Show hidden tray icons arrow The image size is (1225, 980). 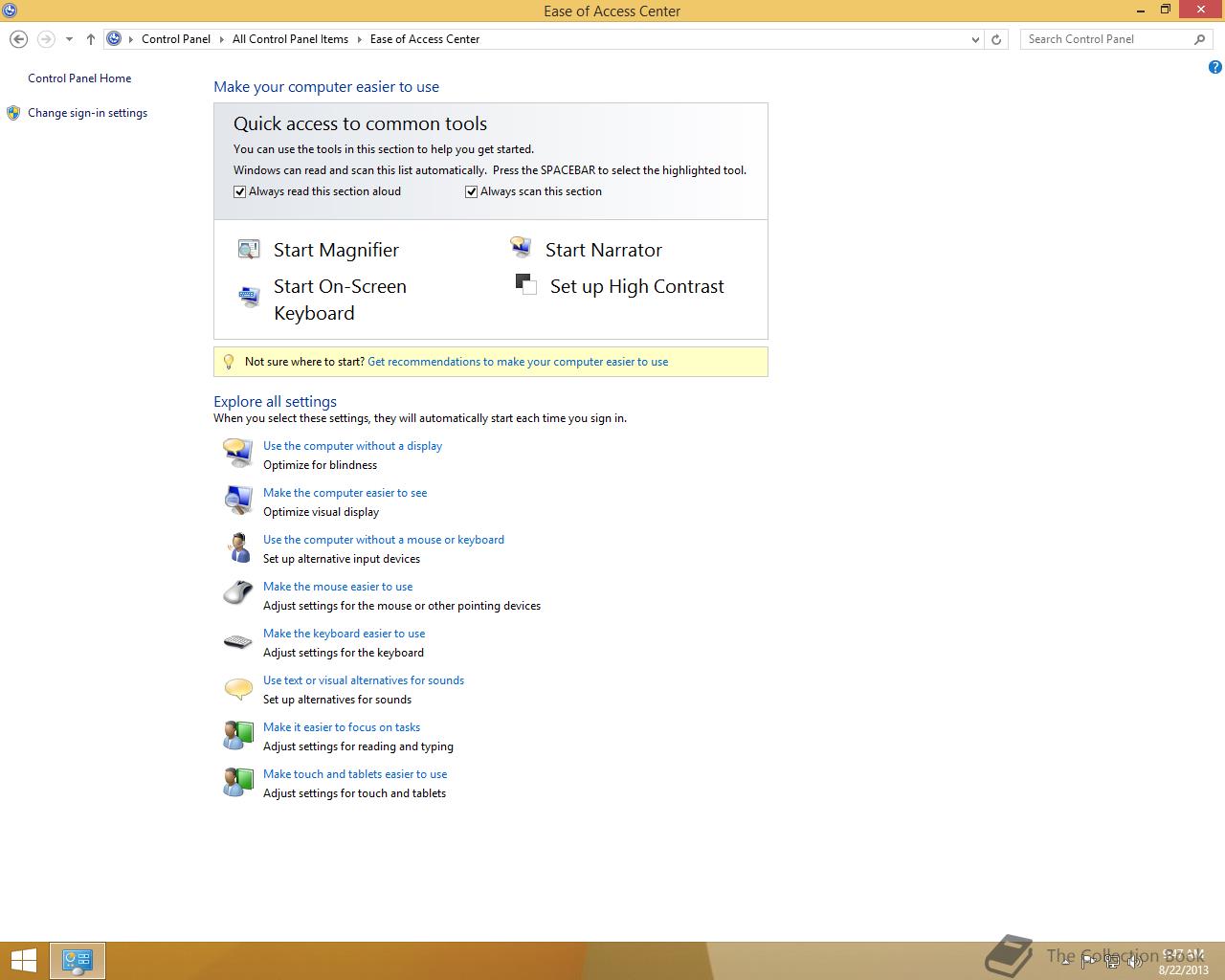(1066, 961)
